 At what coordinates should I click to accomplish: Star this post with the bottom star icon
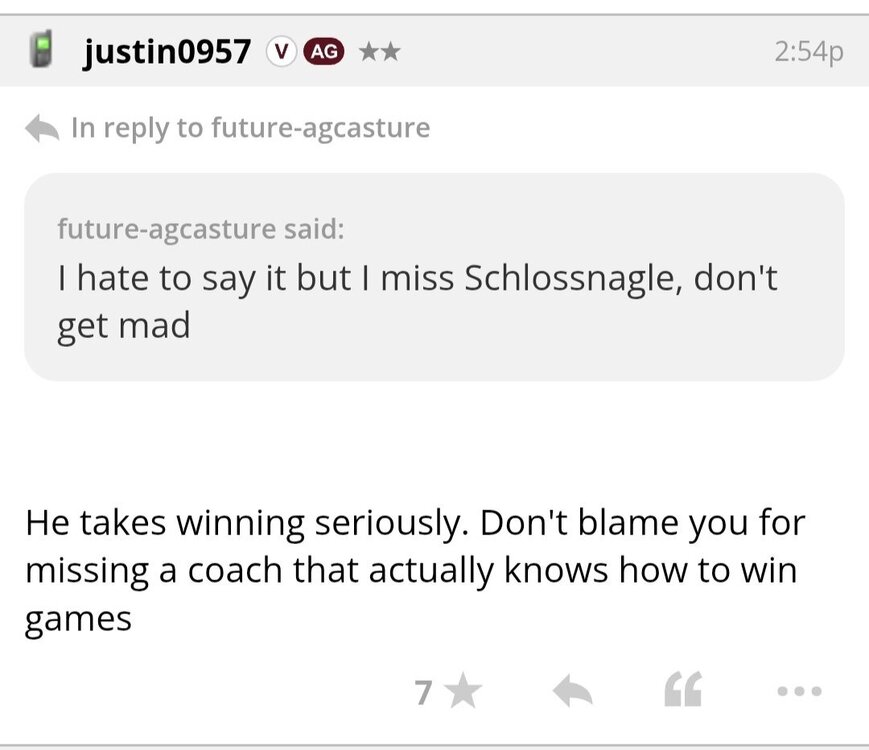click(463, 689)
